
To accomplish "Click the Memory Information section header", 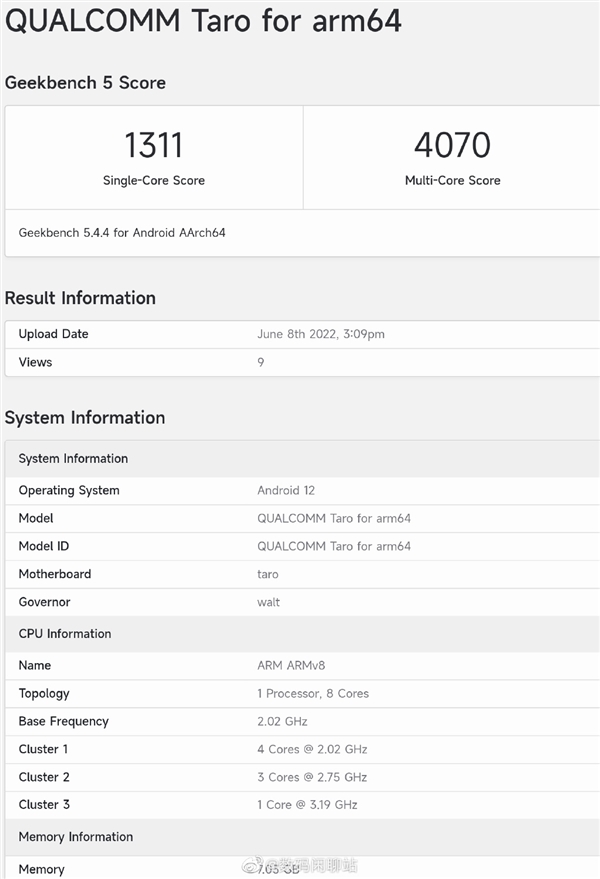I will click(x=76, y=837).
